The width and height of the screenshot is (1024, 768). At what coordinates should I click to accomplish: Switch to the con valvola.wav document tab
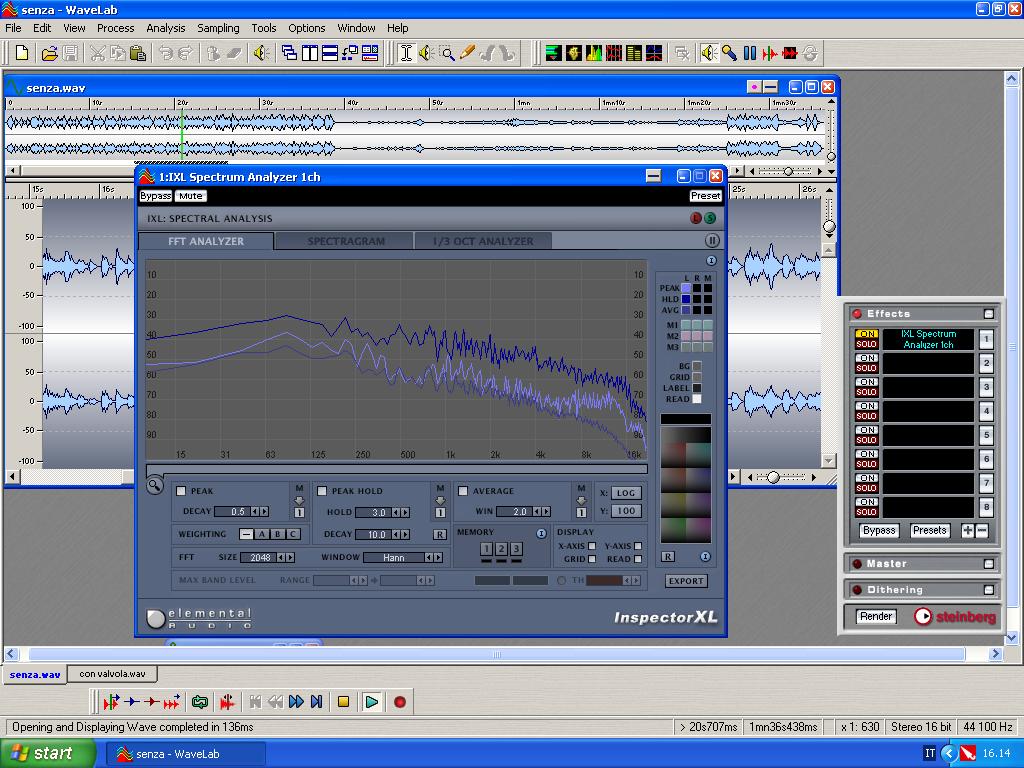[112, 674]
